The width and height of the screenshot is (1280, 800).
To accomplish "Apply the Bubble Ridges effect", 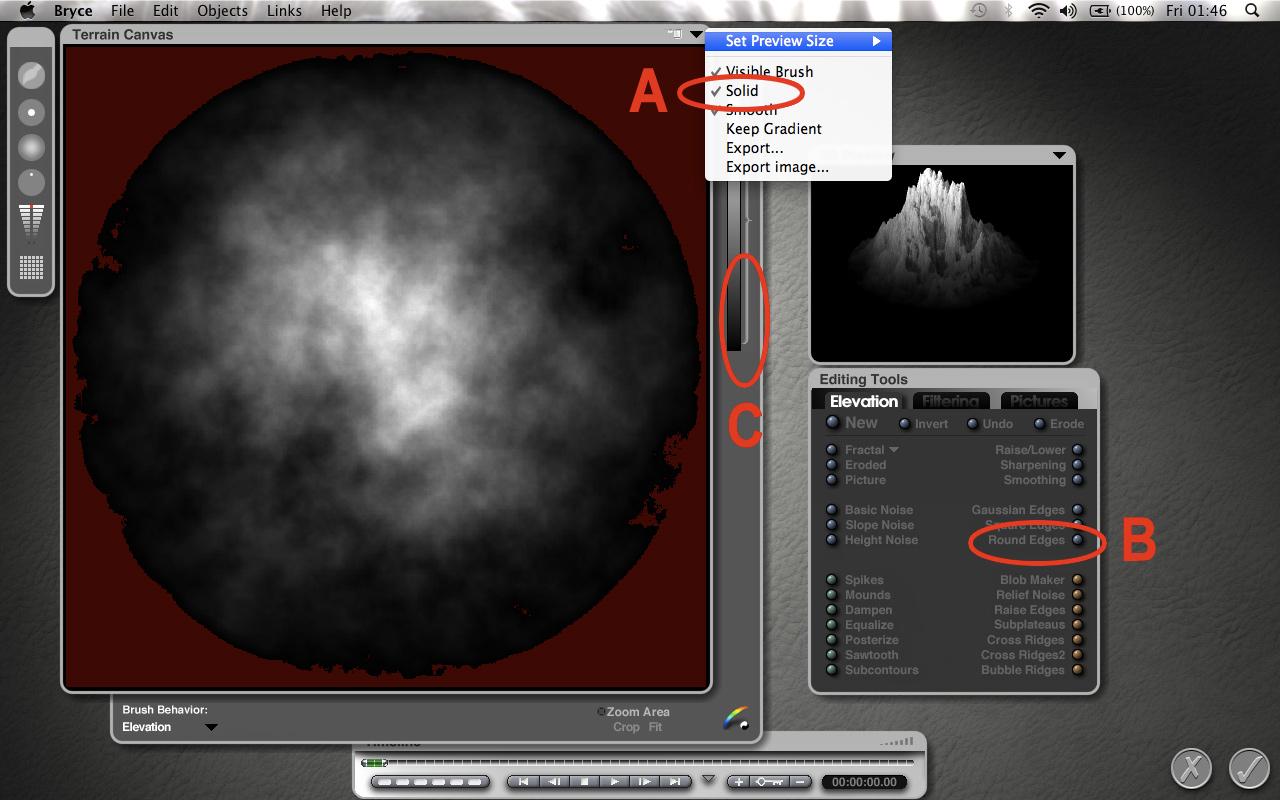I will tap(1078, 670).
